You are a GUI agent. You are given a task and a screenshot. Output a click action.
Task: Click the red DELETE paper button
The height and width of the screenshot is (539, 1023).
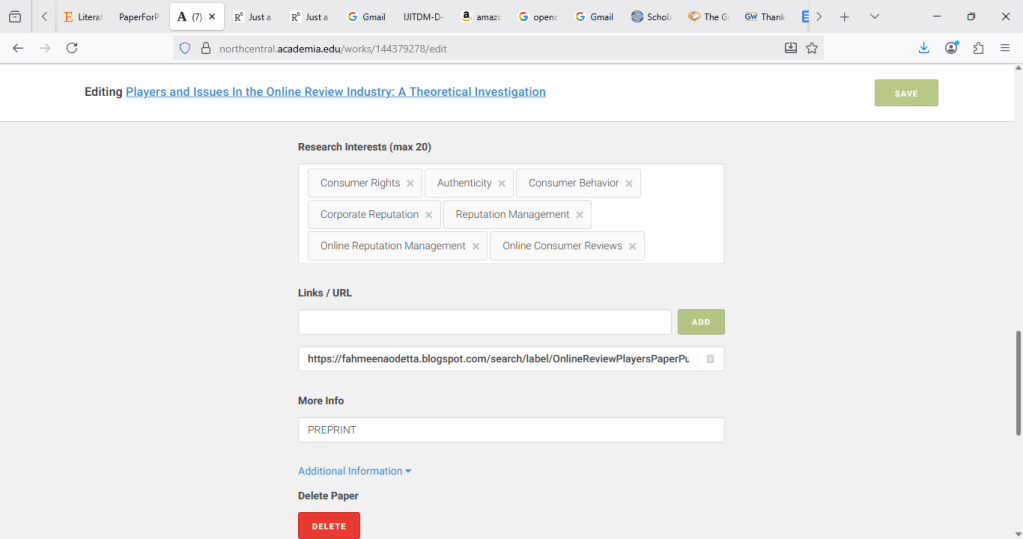328,526
